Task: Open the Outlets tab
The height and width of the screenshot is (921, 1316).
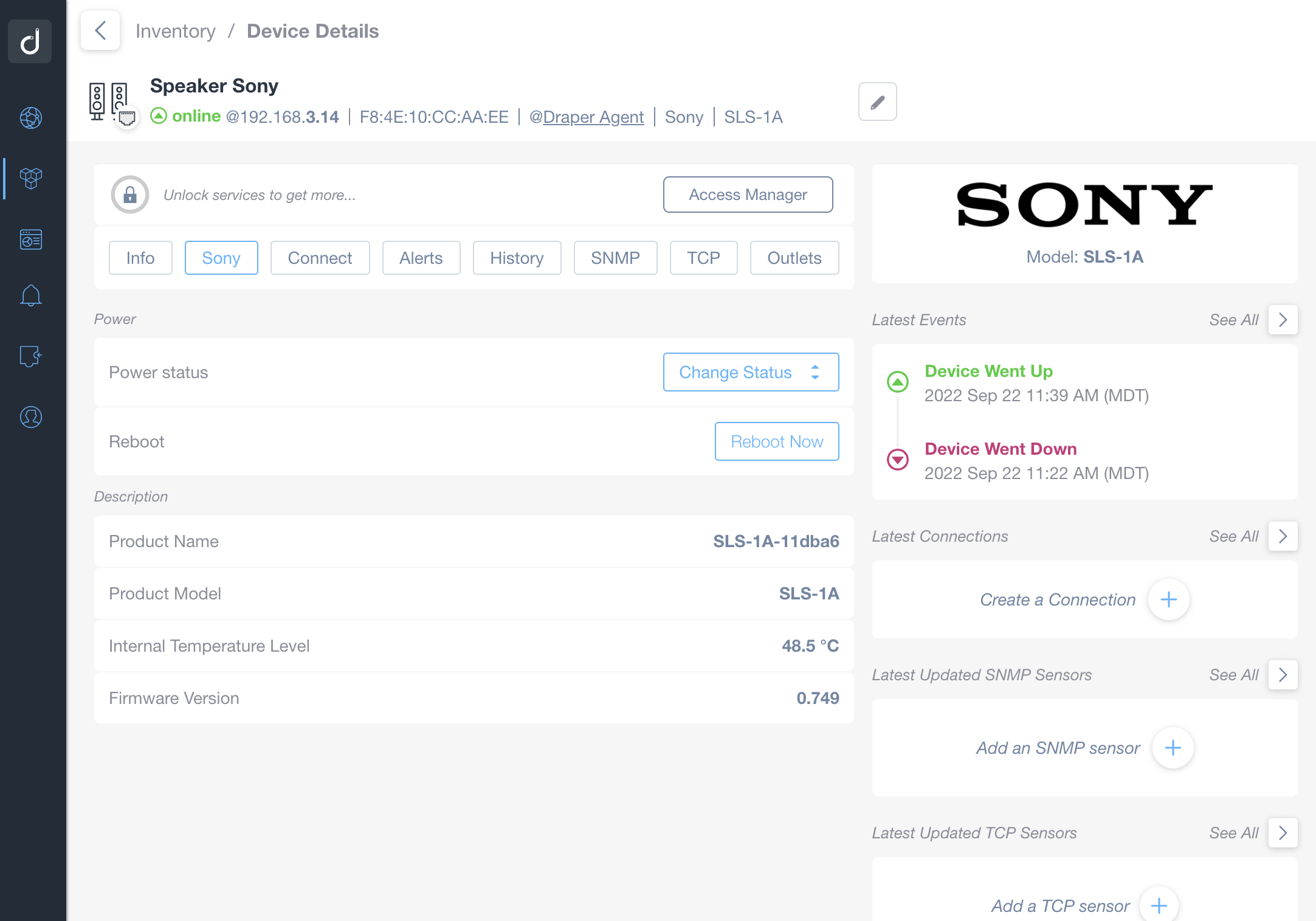Action: [794, 258]
